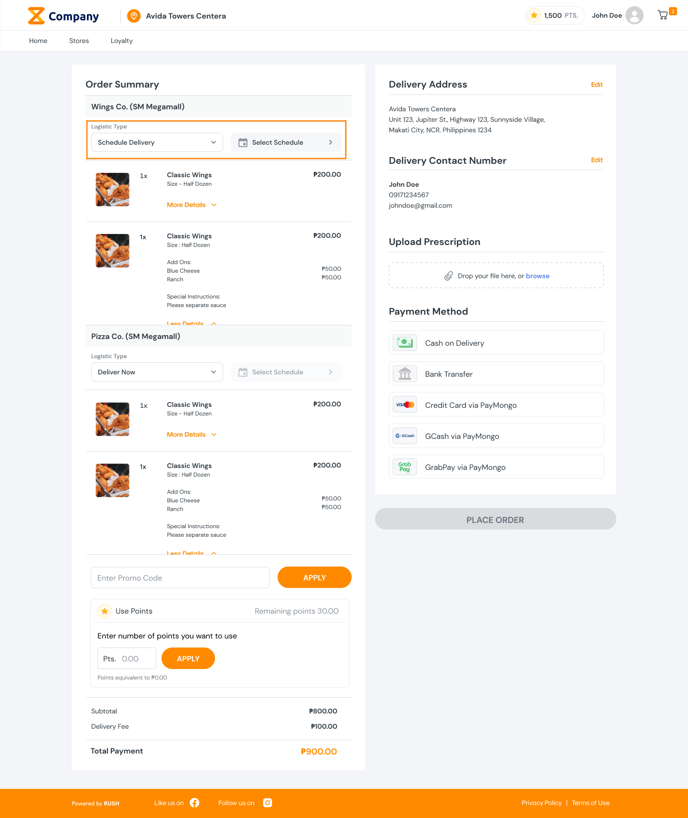Image resolution: width=688 pixels, height=818 pixels.
Task: Open the calendar icon next to Select Schedule
Action: [x=242, y=141]
